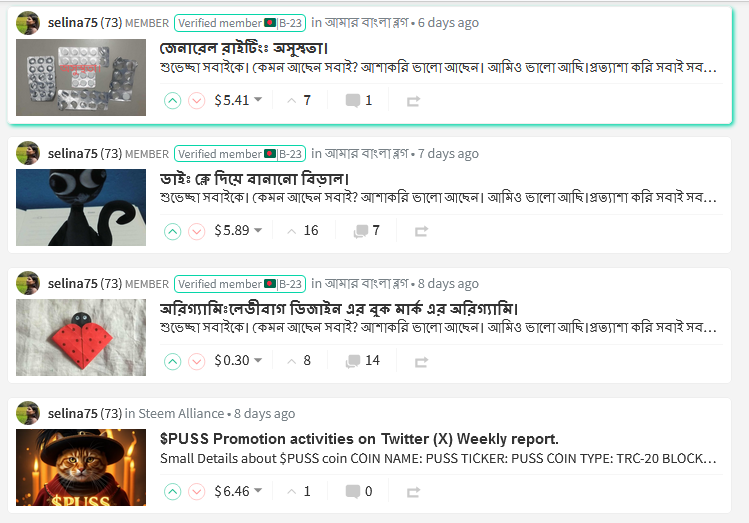
Task: Open the medicine tablets thumbnail
Action: tap(81, 77)
